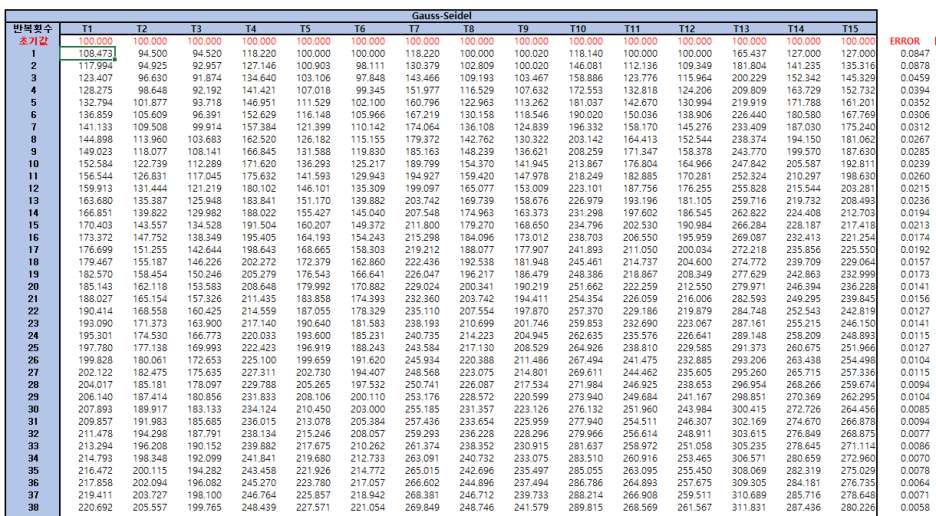This screenshot has height=516, width=936.
Task: Click the error value 0.0058
Action: [915, 508]
